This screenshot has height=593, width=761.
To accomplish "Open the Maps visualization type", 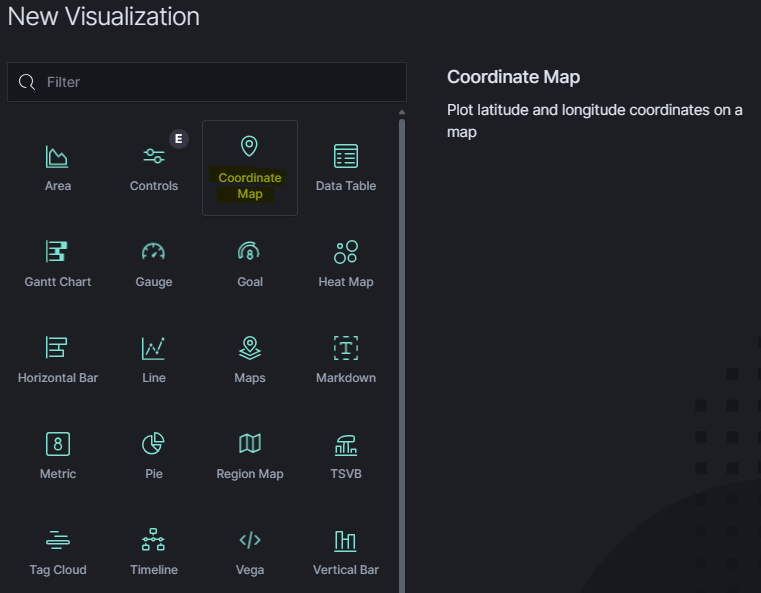I will click(x=250, y=348).
